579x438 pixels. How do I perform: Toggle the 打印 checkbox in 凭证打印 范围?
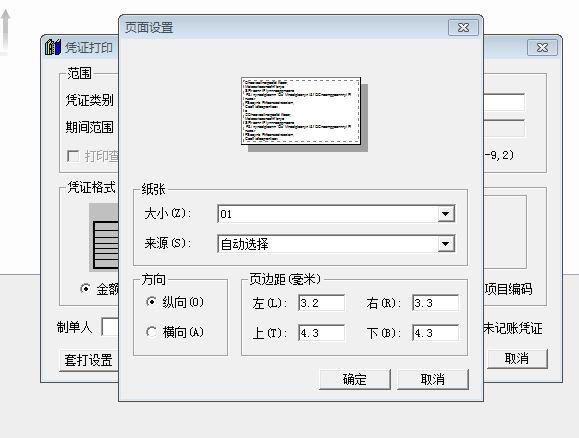click(73, 156)
